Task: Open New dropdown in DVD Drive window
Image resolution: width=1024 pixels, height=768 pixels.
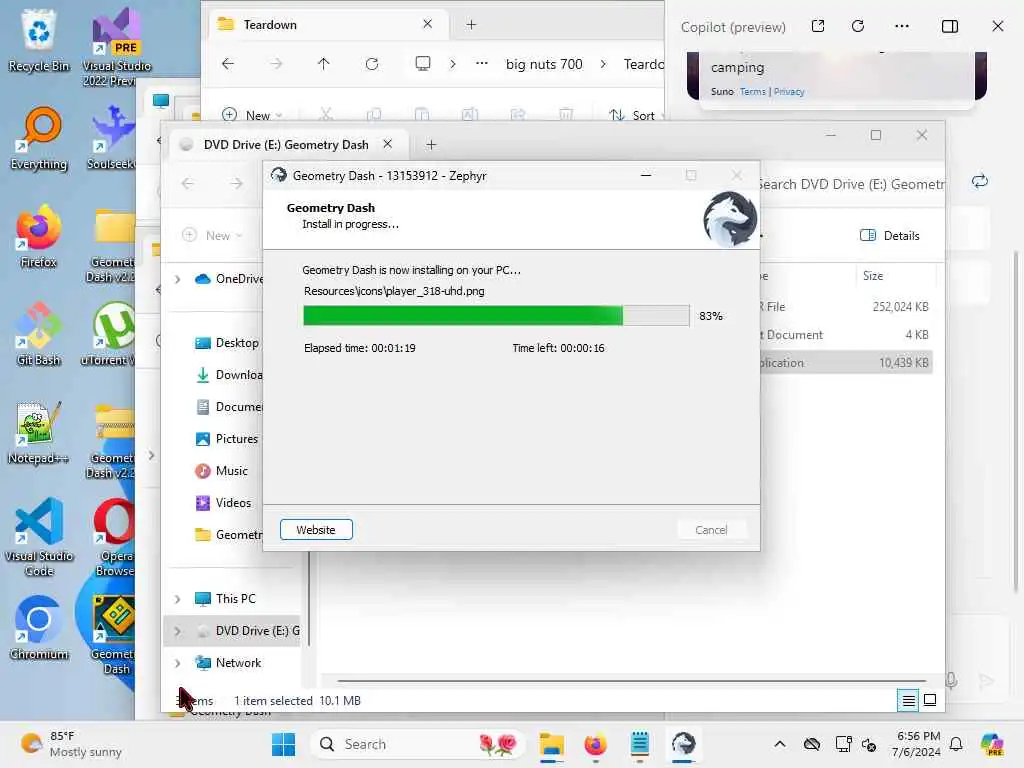Action: (212, 235)
